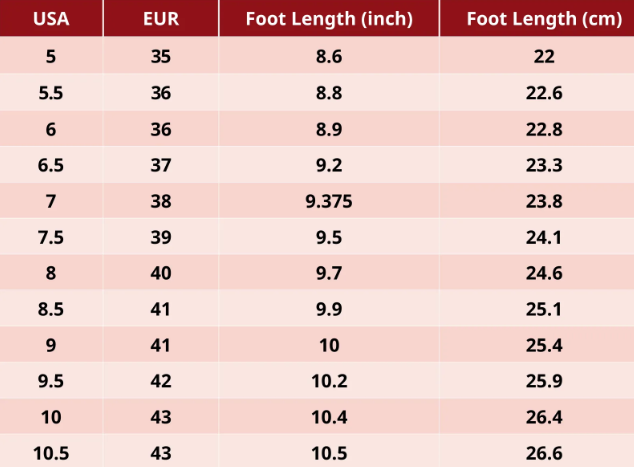This screenshot has width=634, height=467.
Task: Select USA size 6.5 cell
Action: (51, 165)
